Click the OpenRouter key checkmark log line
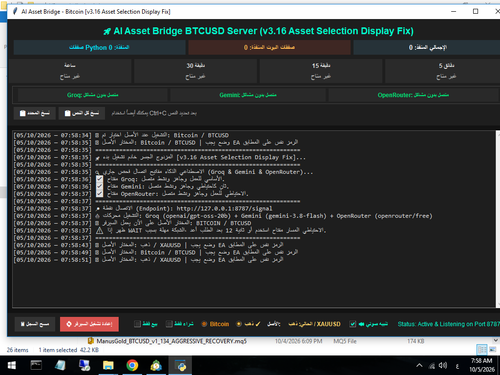The height and width of the screenshot is (375, 500). pos(131,194)
